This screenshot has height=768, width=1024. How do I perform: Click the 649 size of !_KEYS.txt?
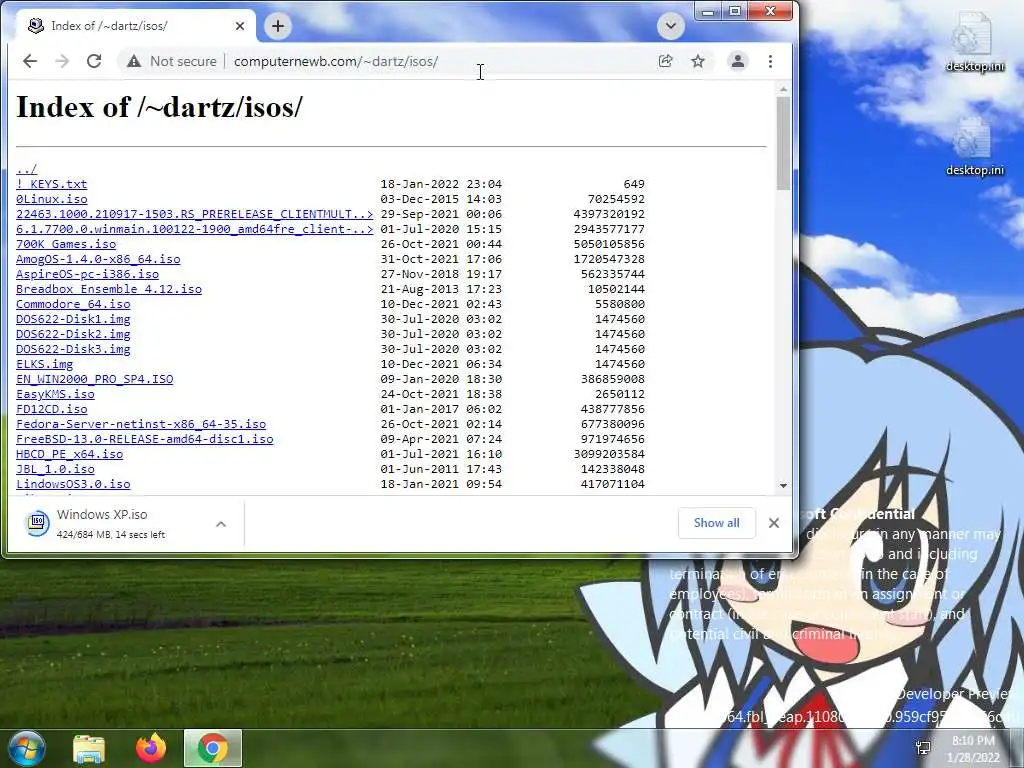633,184
